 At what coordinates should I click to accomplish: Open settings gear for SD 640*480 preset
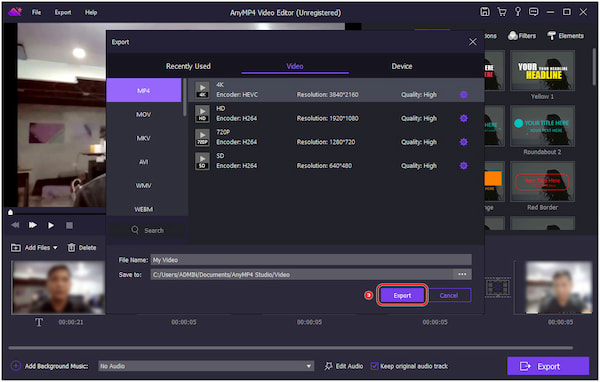(x=463, y=166)
